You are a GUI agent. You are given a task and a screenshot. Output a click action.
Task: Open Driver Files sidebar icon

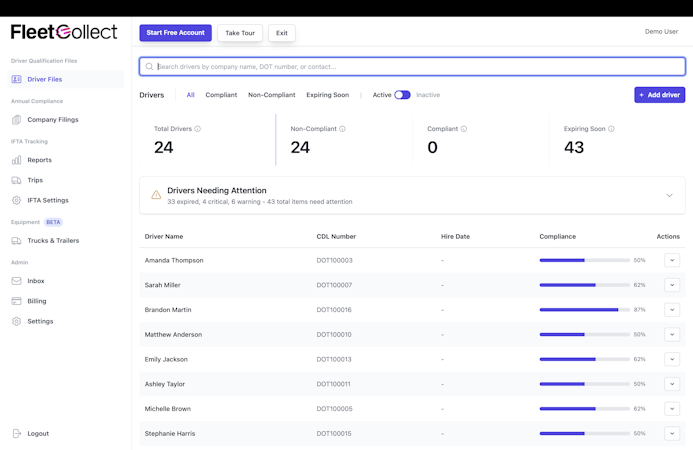[x=16, y=79]
